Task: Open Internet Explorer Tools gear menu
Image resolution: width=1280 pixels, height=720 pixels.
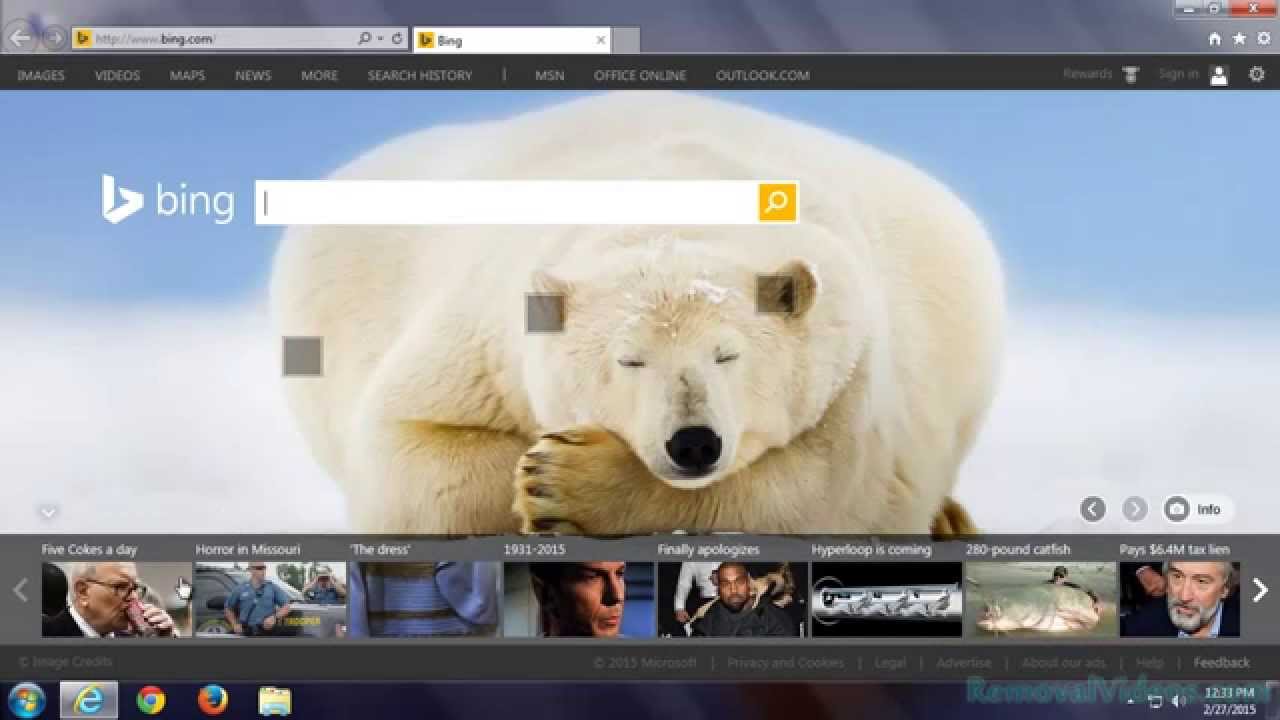Action: [x=1263, y=39]
